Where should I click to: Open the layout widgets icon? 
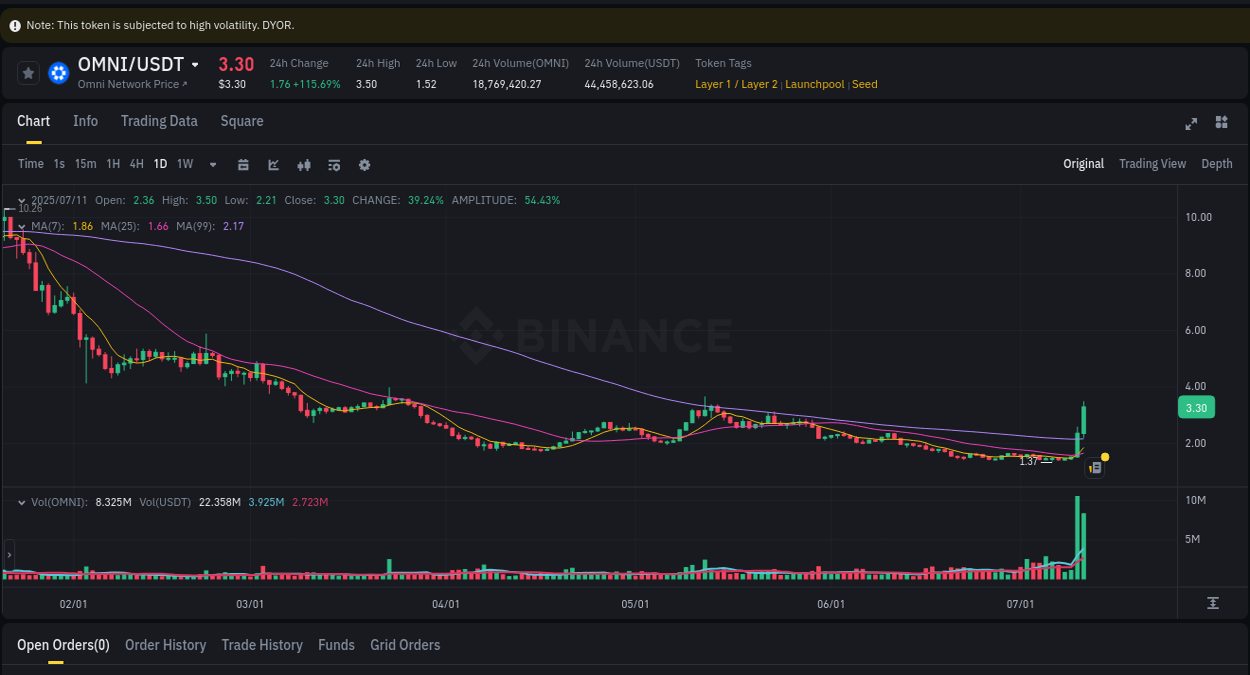(1221, 123)
